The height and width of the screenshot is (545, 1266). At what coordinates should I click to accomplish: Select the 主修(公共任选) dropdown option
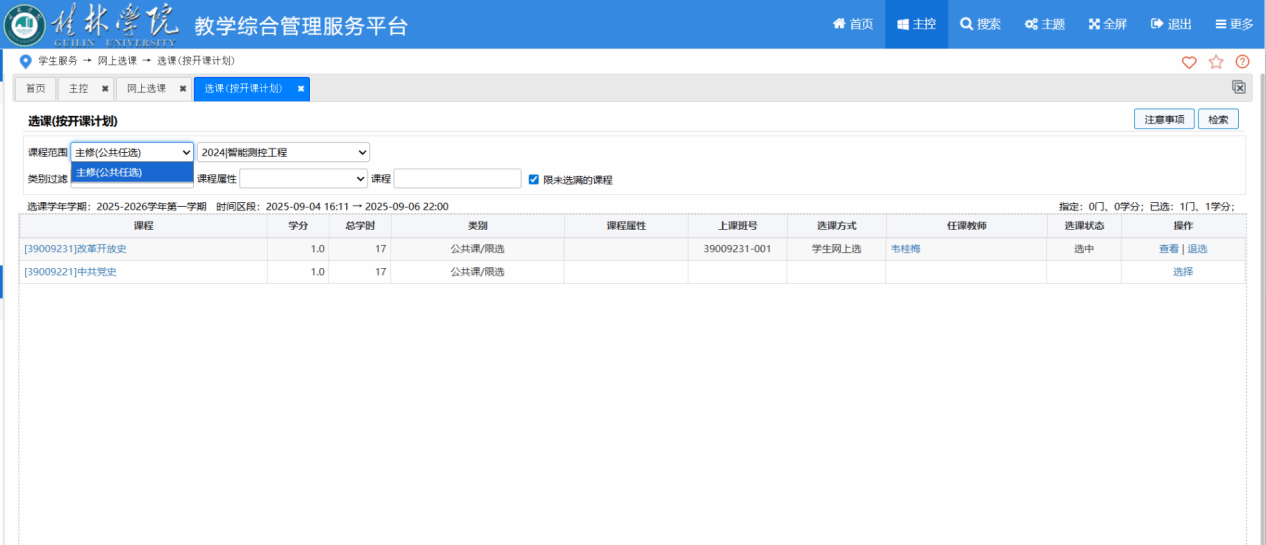coord(110,172)
